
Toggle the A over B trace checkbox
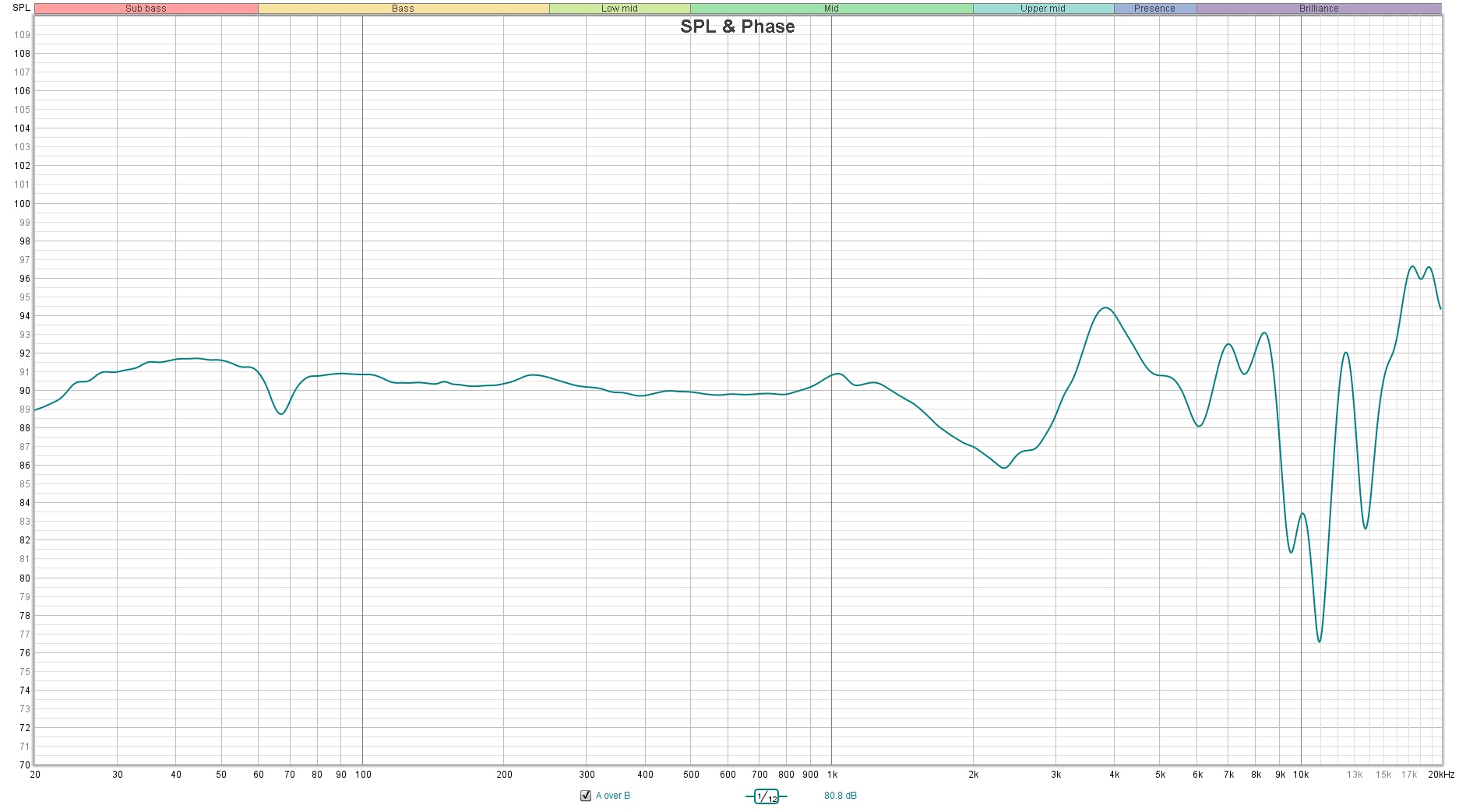click(586, 796)
